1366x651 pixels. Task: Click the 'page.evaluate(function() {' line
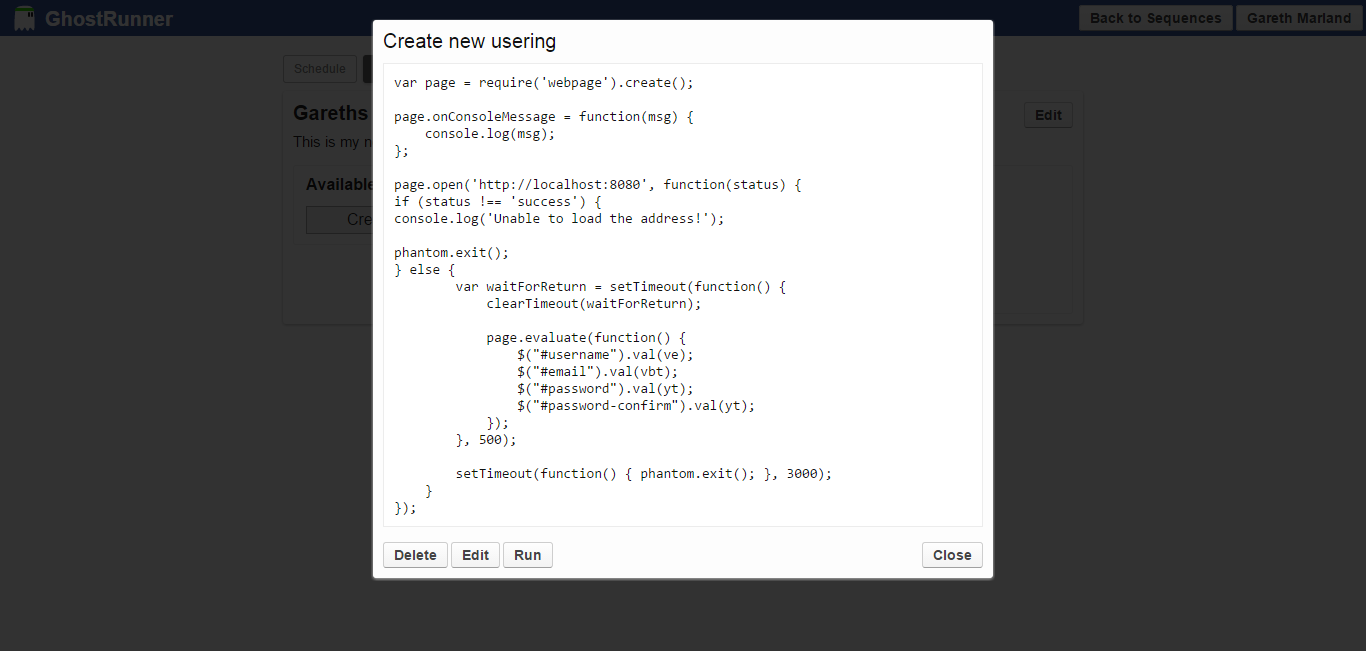[586, 338]
